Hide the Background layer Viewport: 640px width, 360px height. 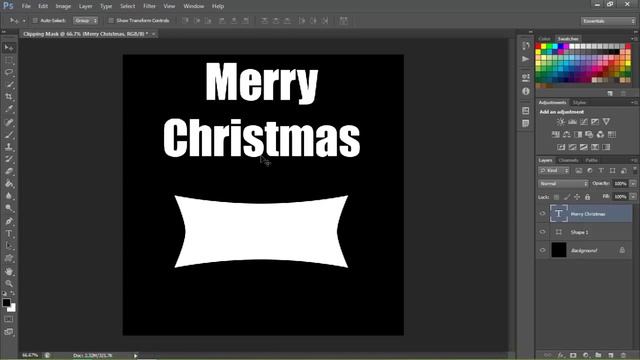[542, 250]
